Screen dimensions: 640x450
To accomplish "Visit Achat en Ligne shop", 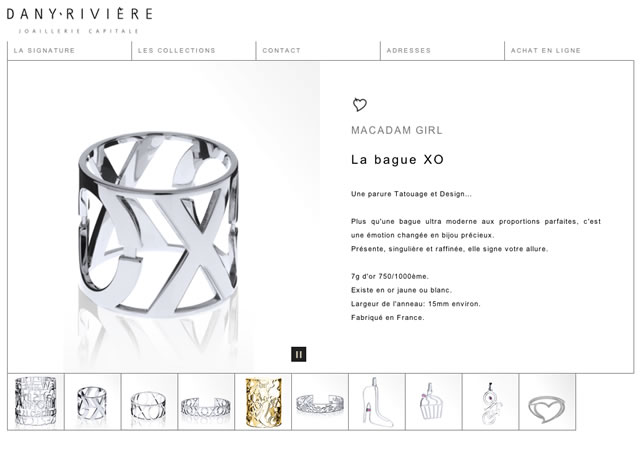I will click(546, 51).
